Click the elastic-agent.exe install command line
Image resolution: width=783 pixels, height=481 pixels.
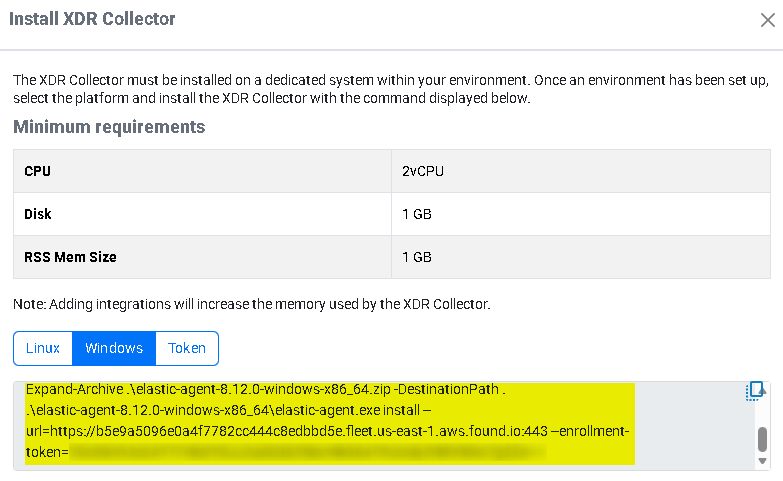[x=228, y=410]
